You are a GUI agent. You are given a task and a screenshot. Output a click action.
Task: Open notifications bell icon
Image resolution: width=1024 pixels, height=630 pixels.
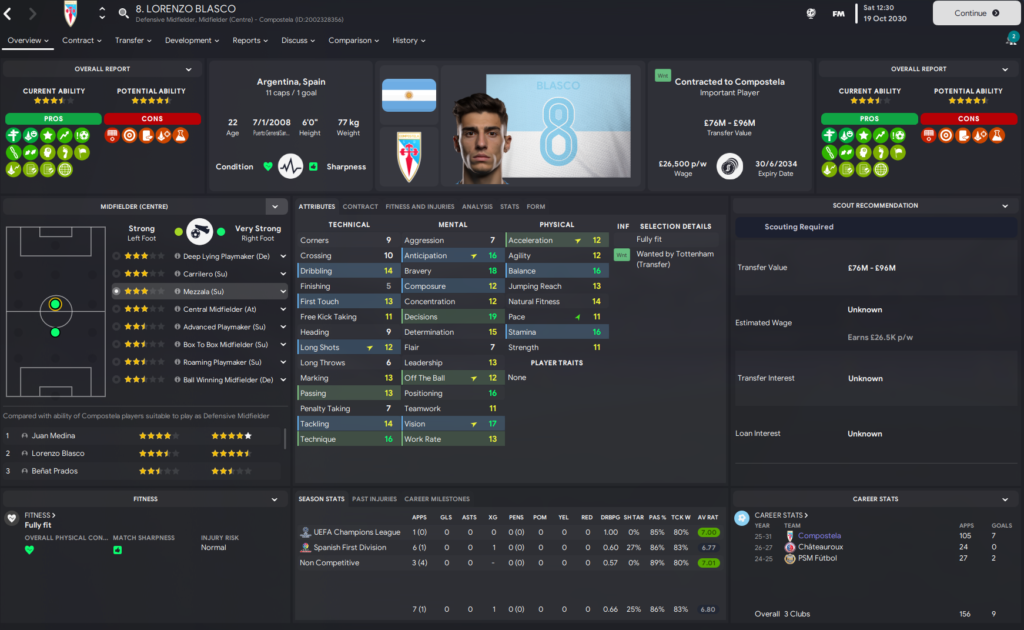click(1011, 40)
